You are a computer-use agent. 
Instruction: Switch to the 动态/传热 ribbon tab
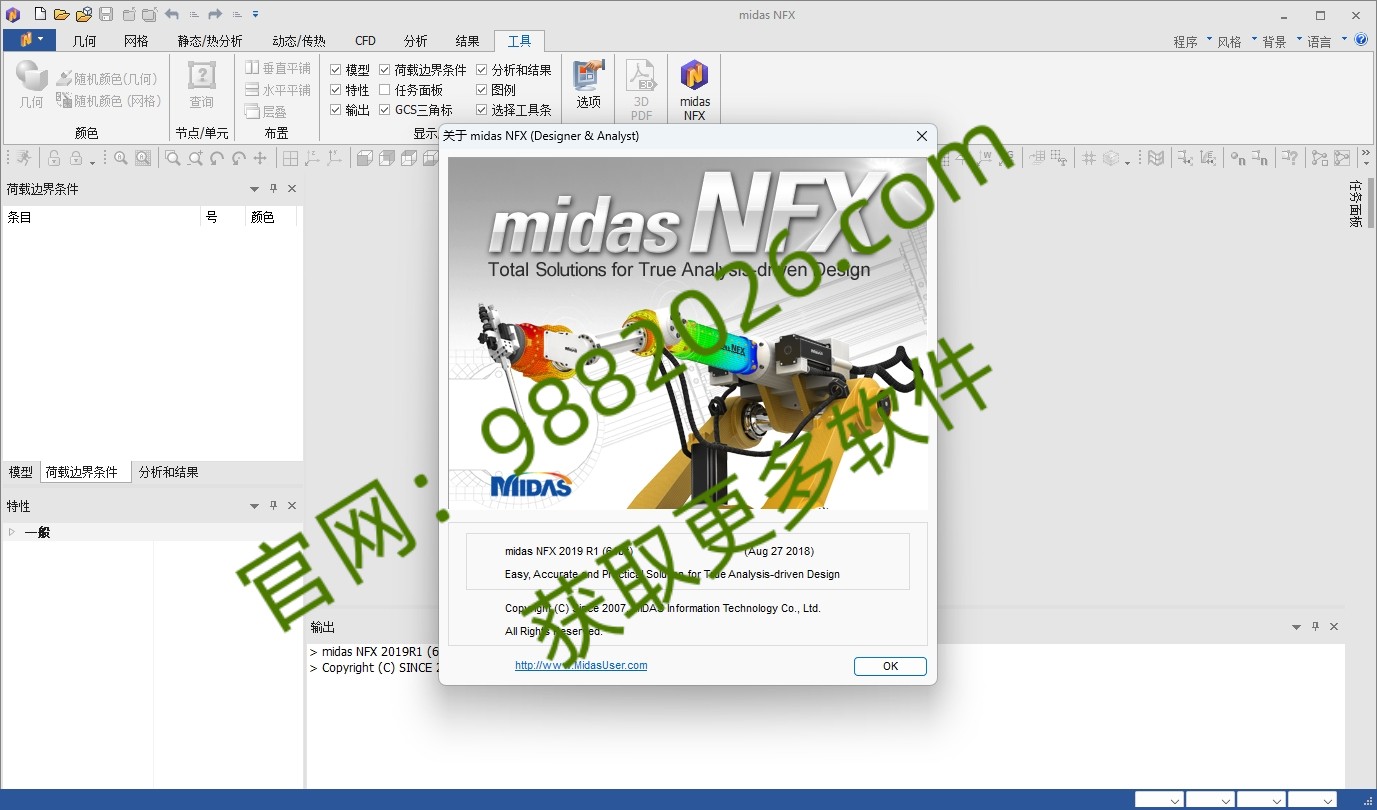[299, 41]
